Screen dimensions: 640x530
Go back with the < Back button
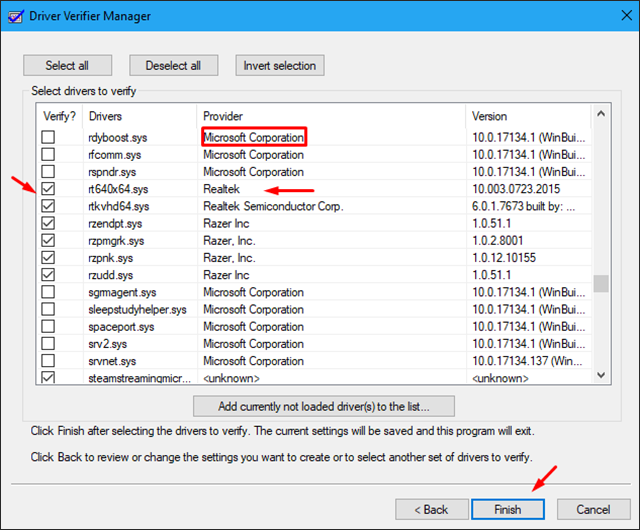click(432, 509)
